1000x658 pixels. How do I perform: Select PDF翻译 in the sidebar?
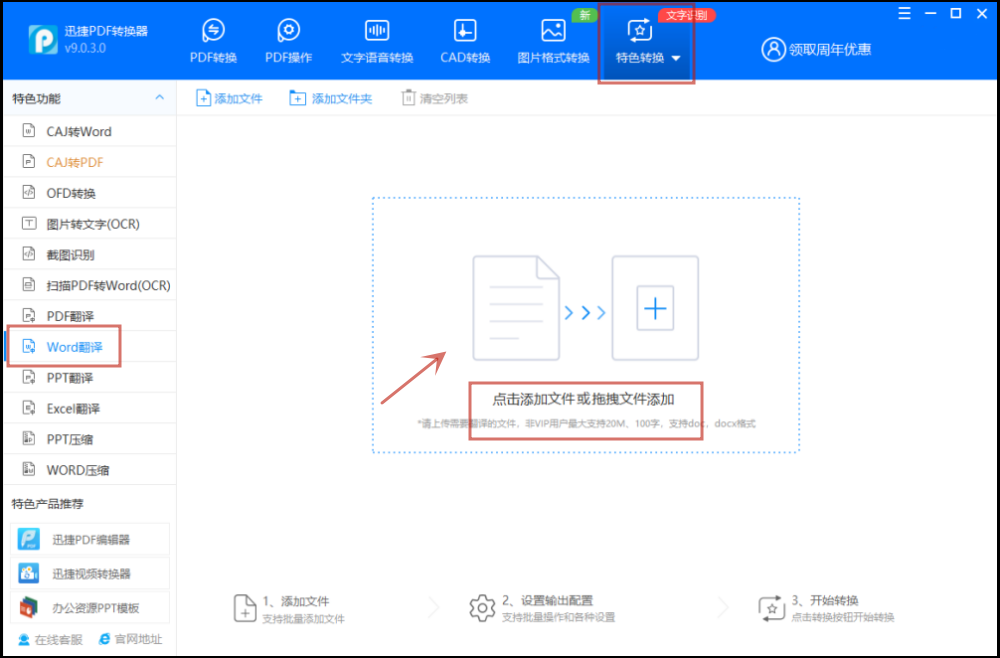coord(90,316)
